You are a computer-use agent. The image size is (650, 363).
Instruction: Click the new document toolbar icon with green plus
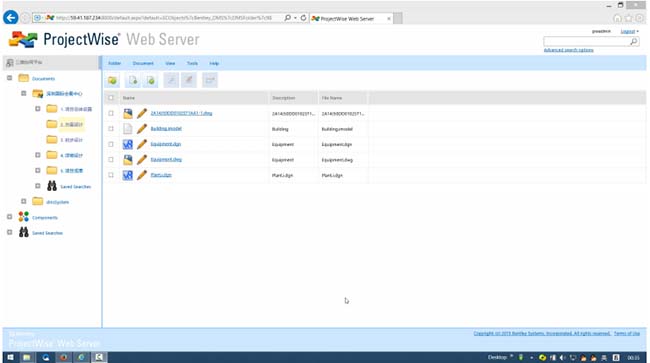pos(133,80)
